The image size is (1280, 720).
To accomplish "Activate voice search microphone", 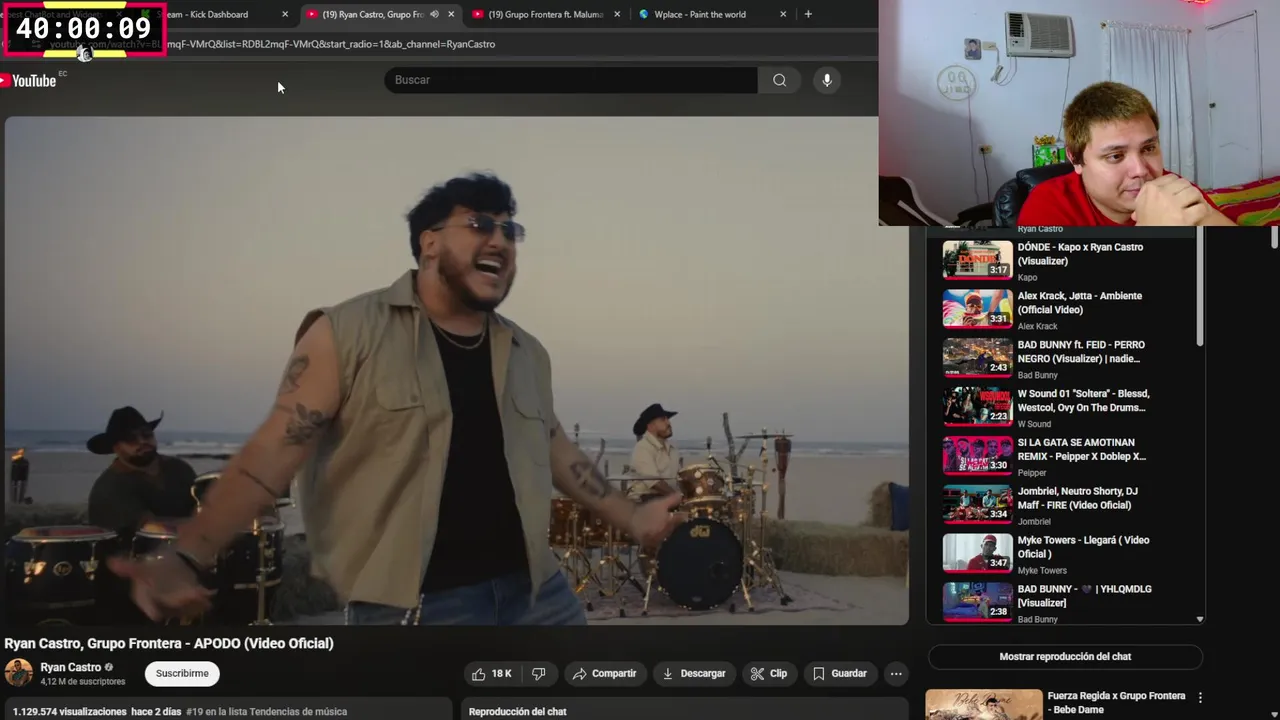I will (827, 80).
